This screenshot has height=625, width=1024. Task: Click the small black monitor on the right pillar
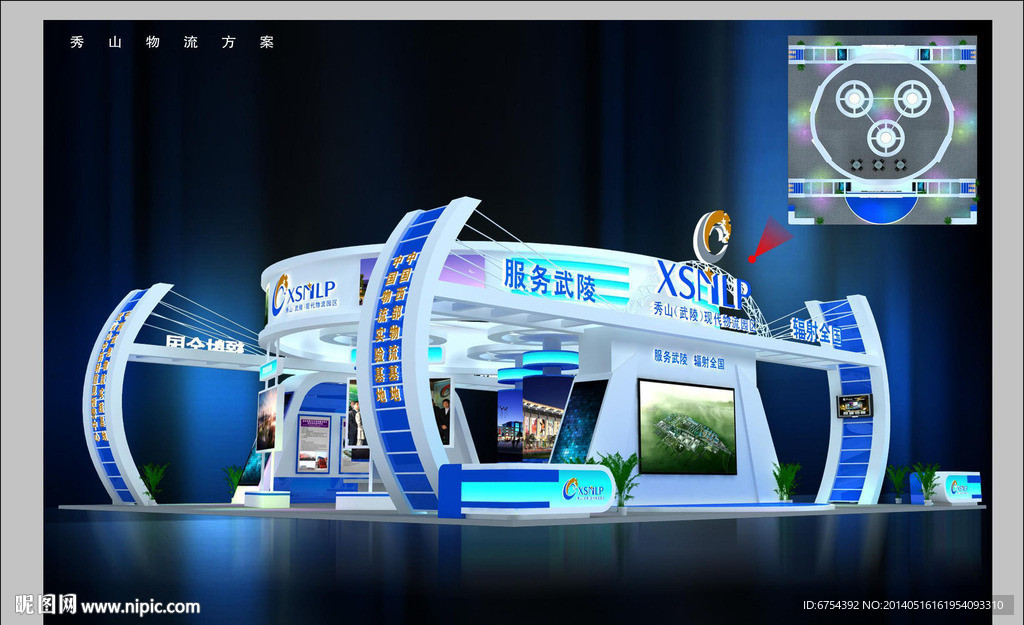(855, 406)
